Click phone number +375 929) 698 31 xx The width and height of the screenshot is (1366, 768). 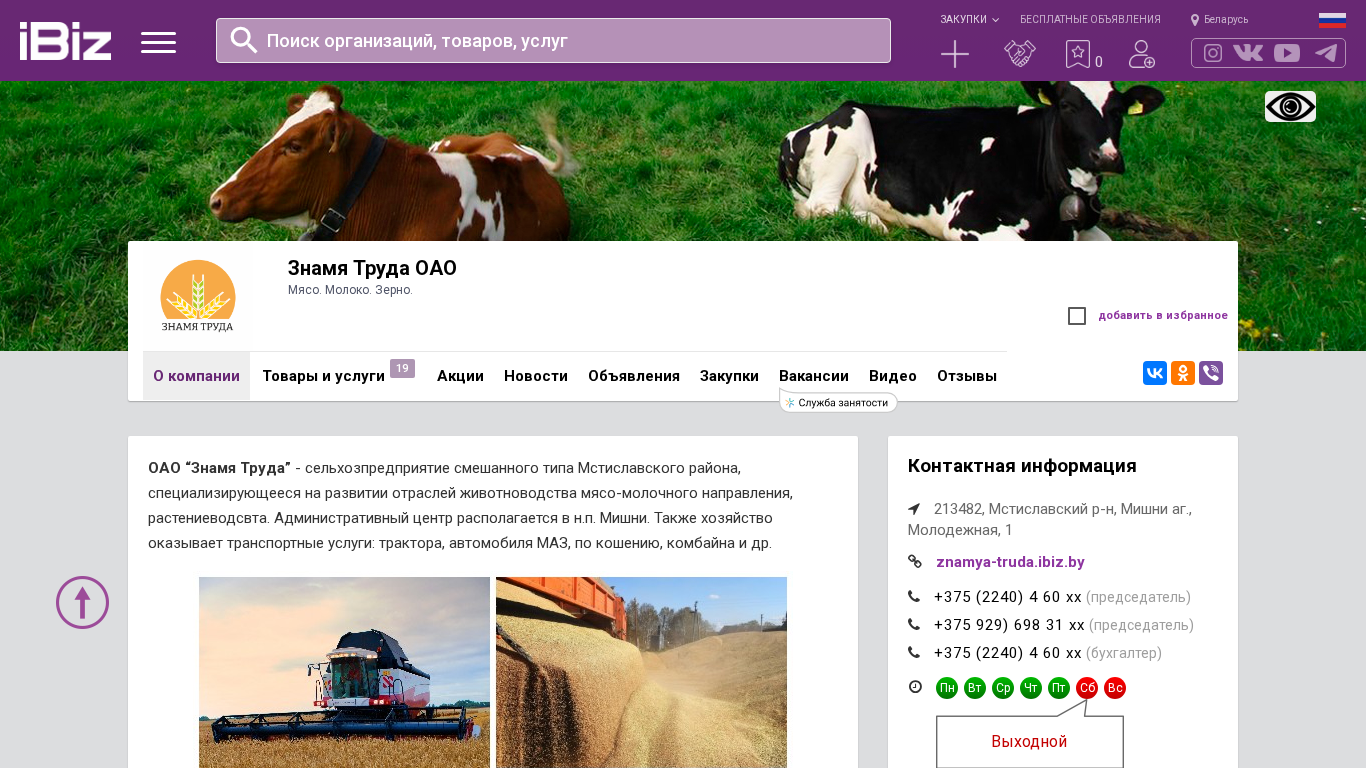pos(1009,625)
